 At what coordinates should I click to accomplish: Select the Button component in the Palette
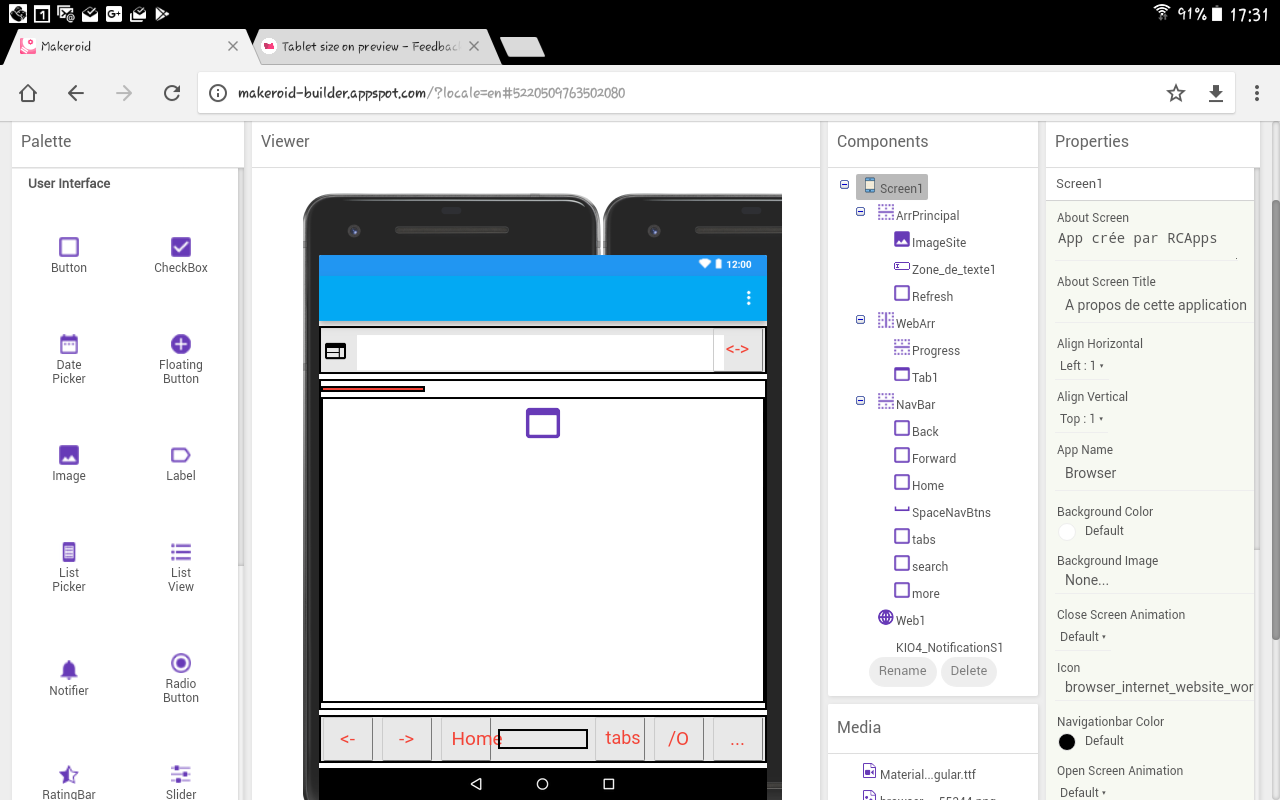coord(69,254)
